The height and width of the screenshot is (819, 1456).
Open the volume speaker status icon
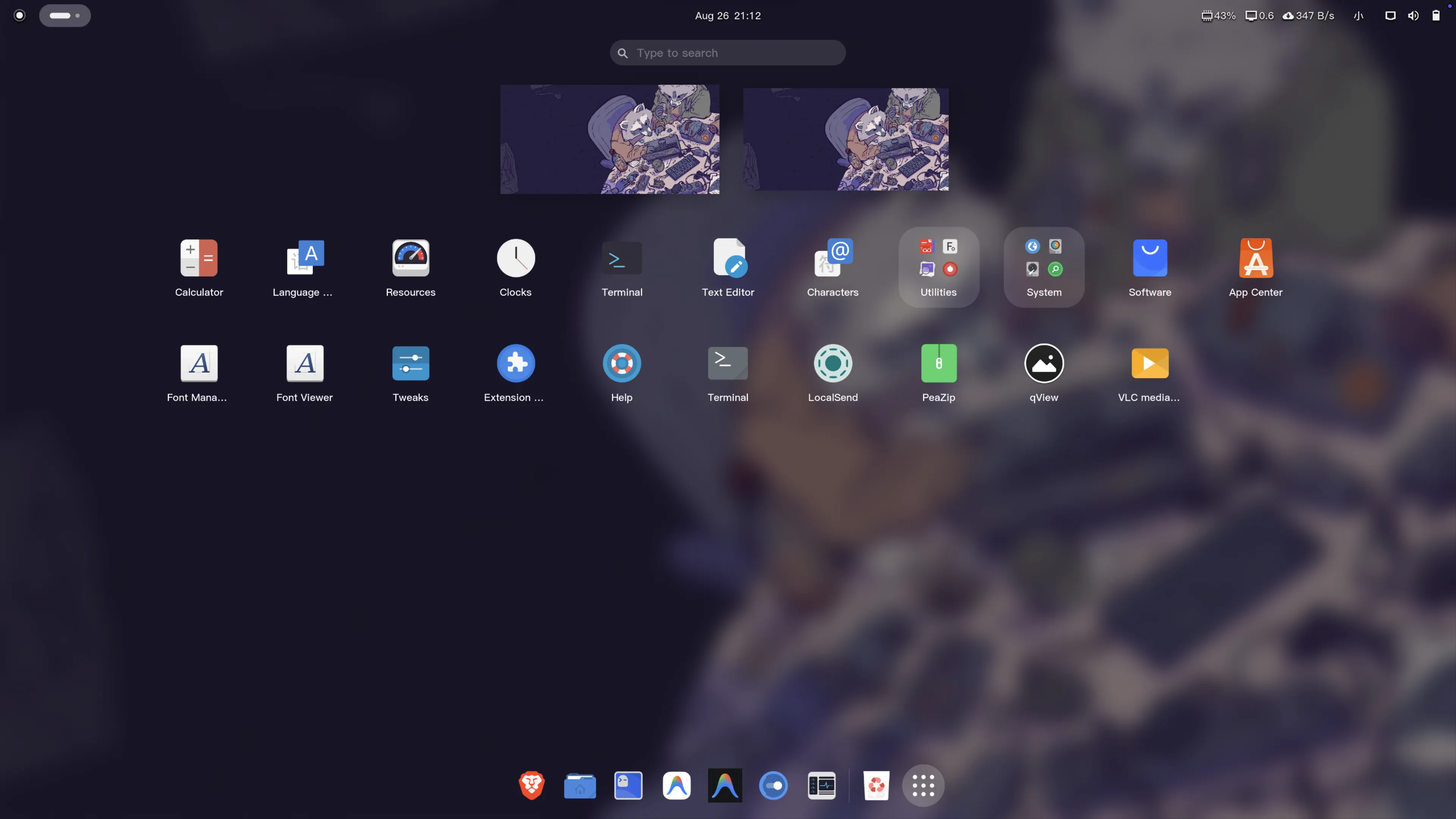(1413, 15)
